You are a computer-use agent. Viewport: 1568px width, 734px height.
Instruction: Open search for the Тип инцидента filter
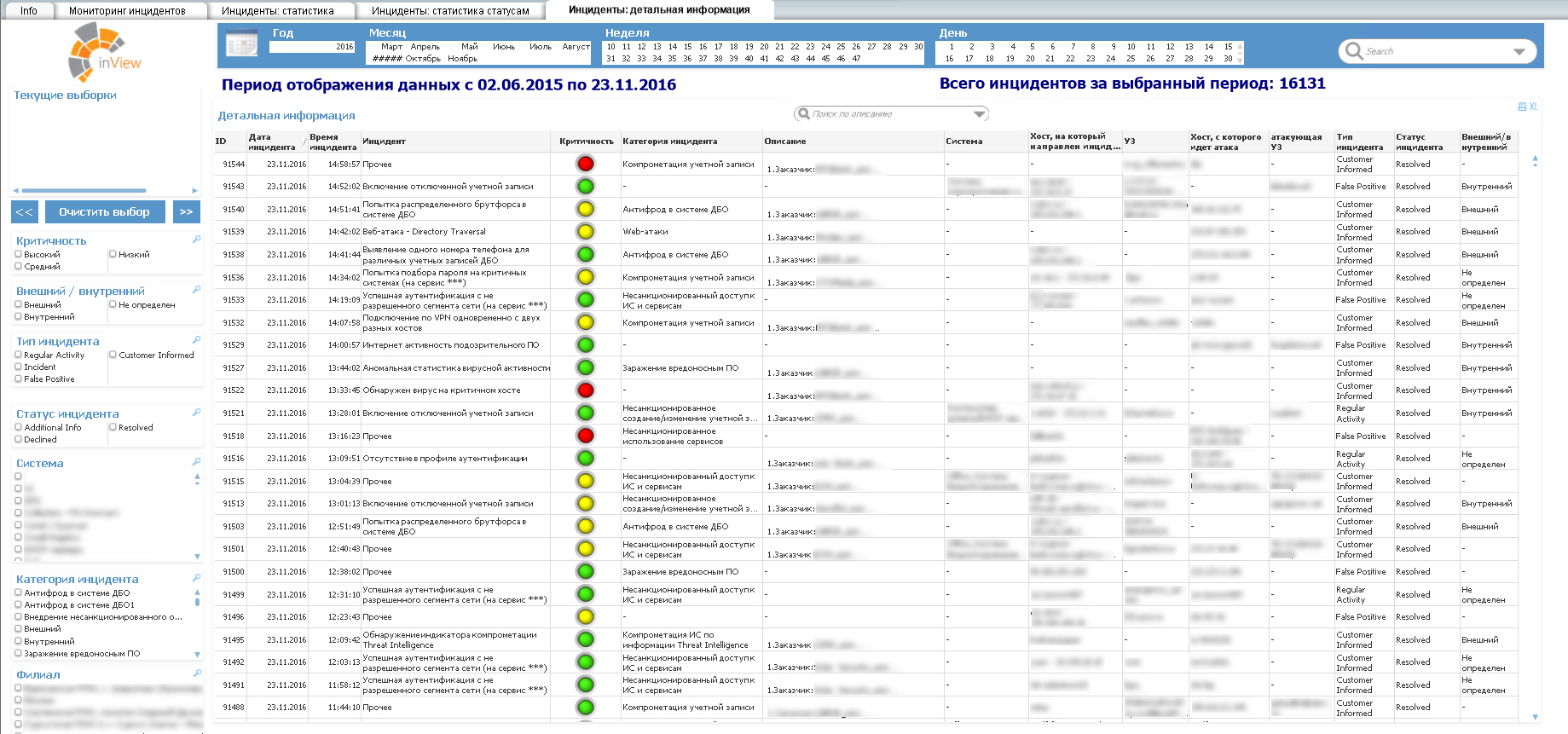(x=196, y=340)
